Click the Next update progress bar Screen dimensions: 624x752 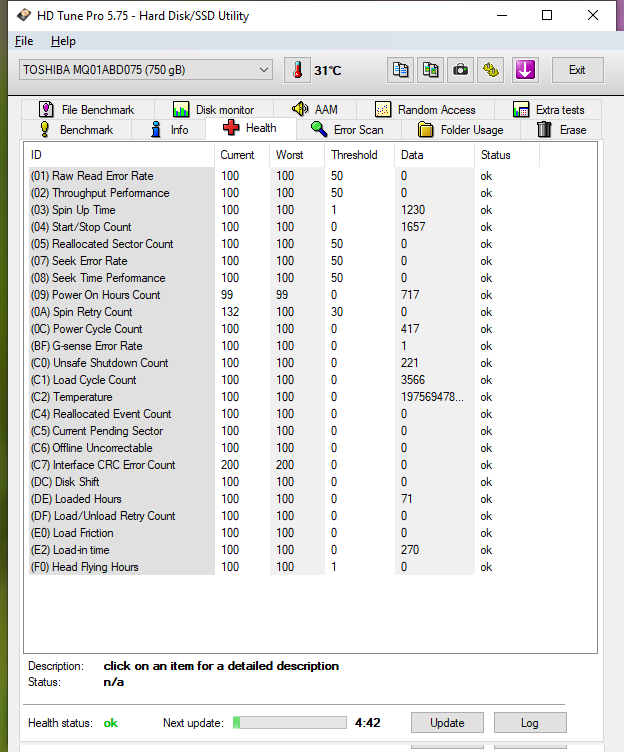pos(290,723)
